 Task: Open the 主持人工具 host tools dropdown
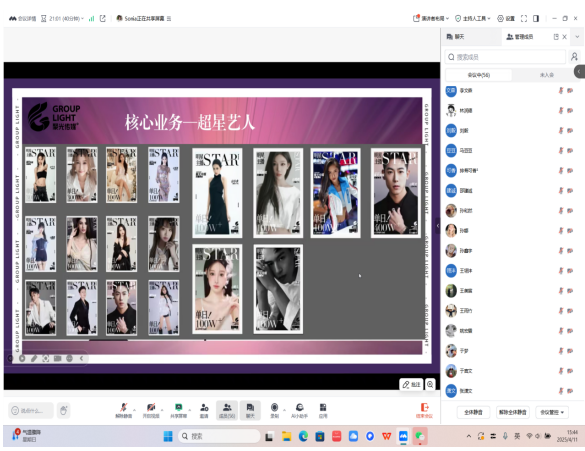coord(472,18)
